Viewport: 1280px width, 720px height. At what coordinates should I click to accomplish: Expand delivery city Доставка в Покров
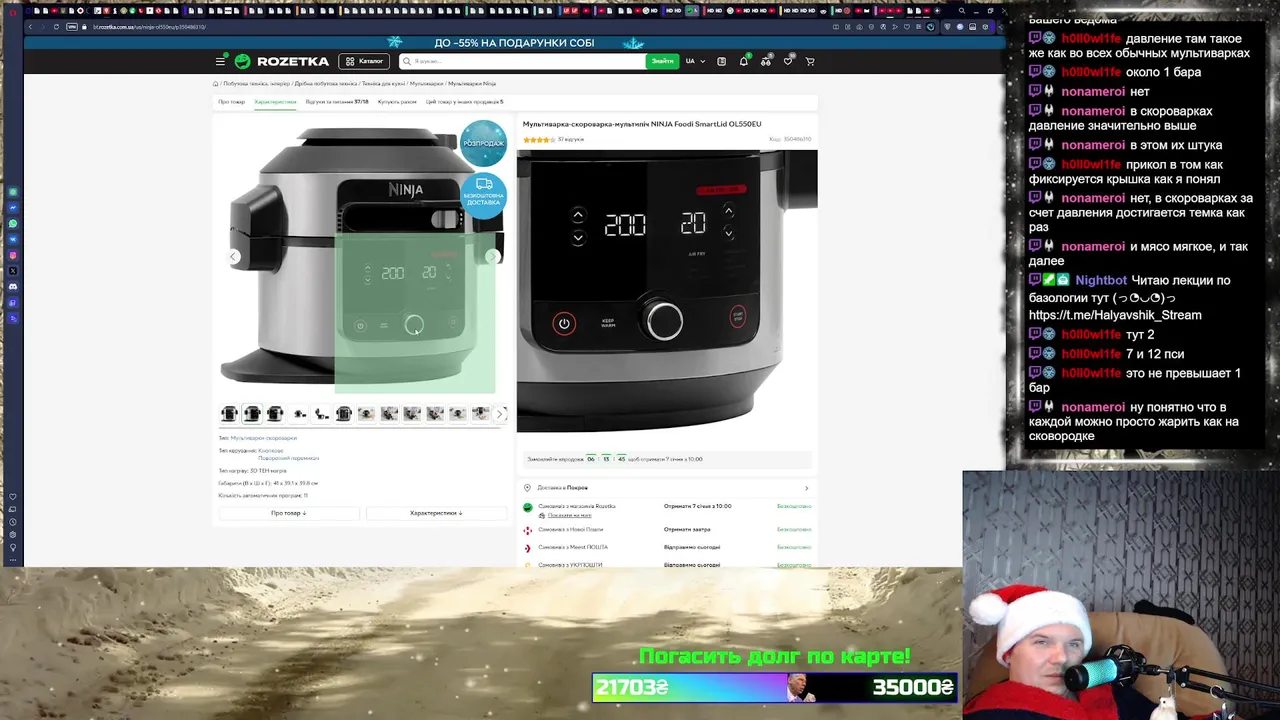(x=667, y=488)
